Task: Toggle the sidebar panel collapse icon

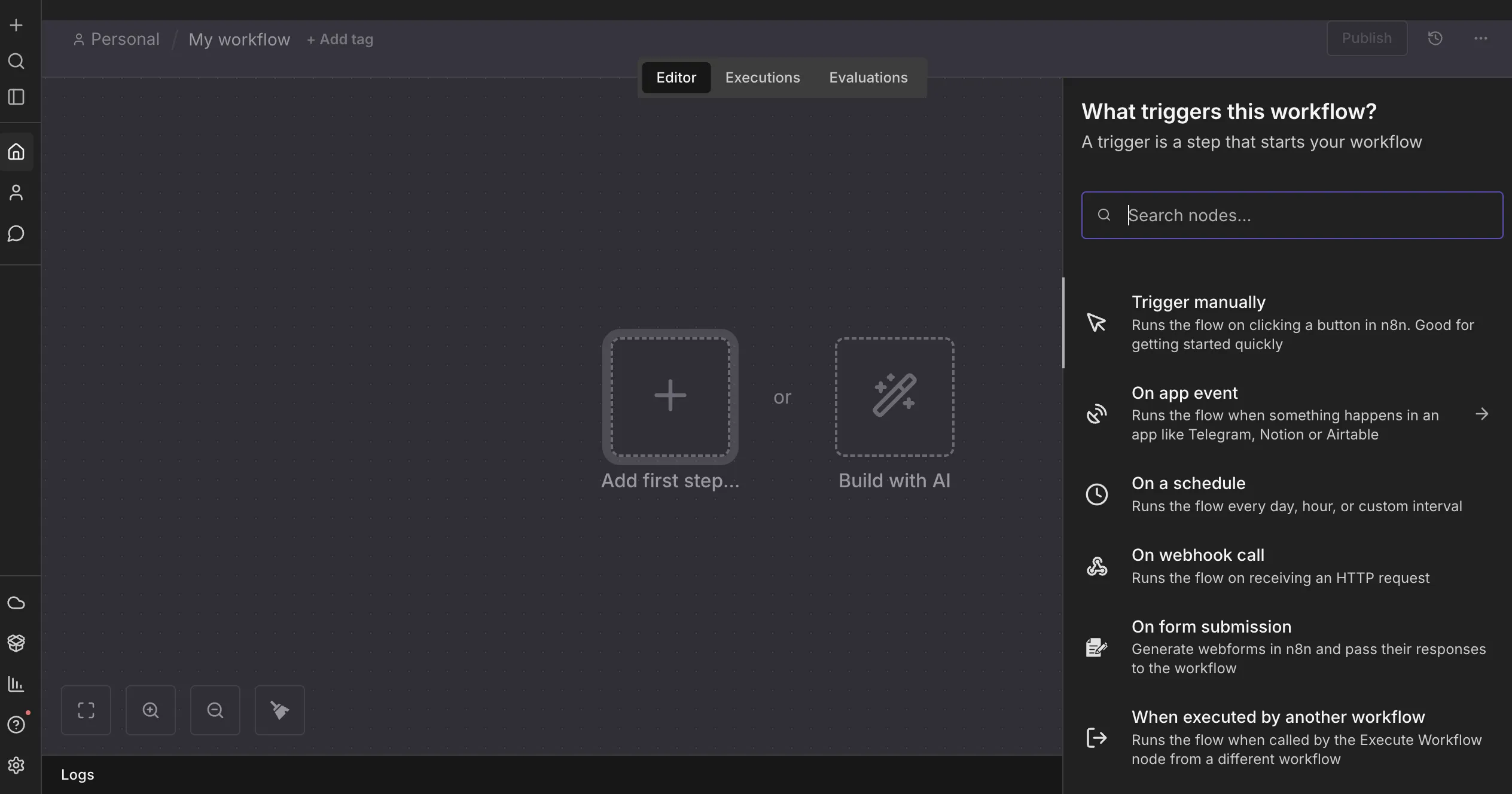Action: tap(16, 97)
